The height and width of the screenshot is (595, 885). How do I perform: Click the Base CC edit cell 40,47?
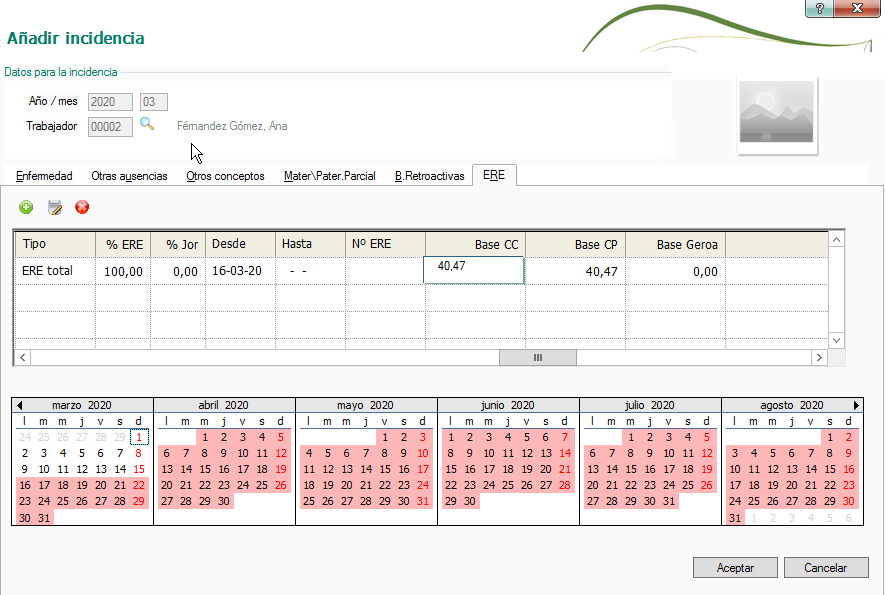474,270
